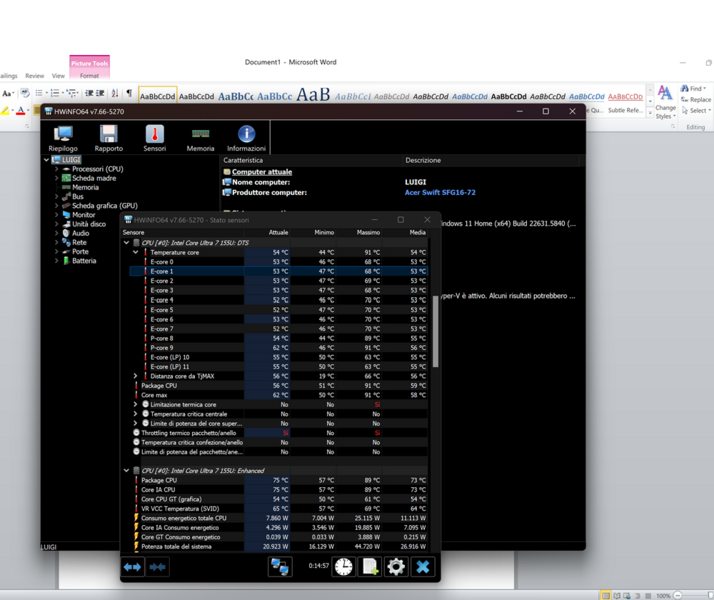Close sensors with the blue X icon

point(423,567)
